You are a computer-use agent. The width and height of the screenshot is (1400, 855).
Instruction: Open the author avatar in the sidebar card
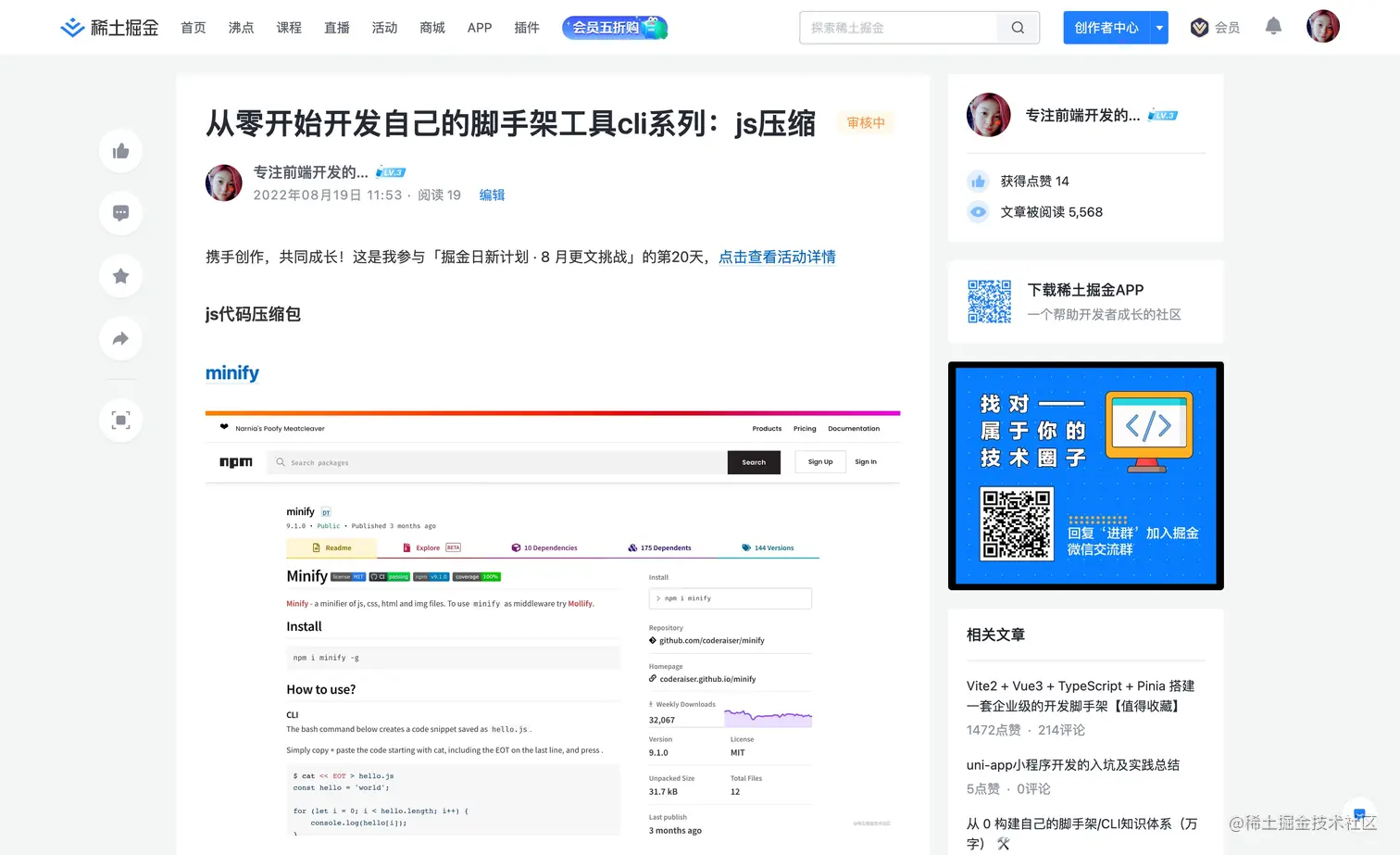(989, 115)
